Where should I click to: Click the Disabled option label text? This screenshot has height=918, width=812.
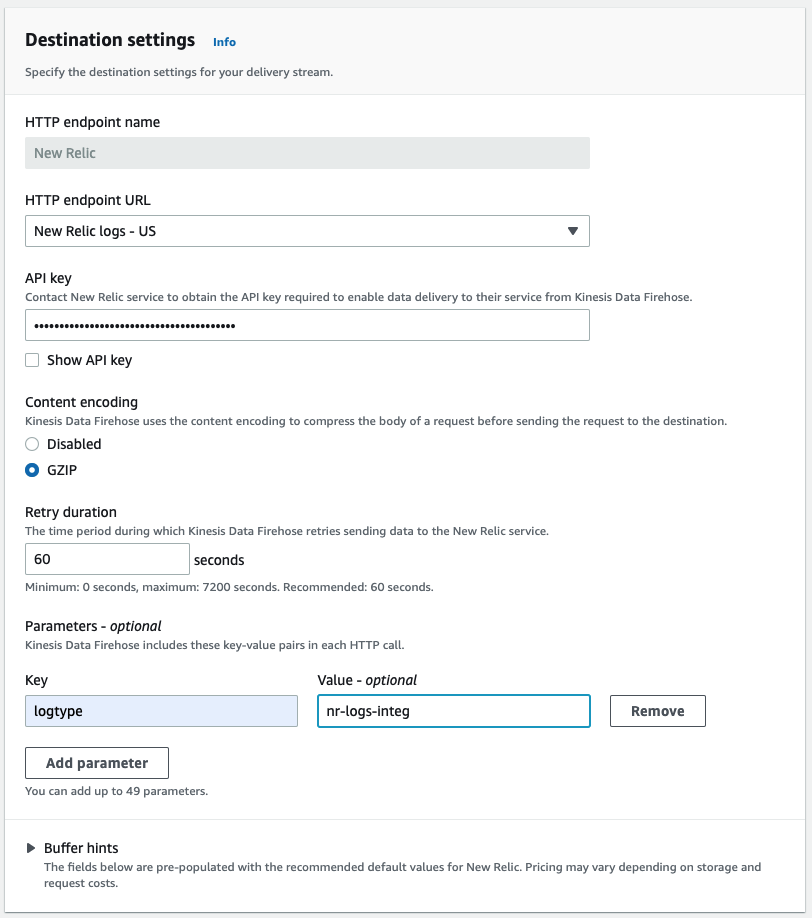pos(74,444)
